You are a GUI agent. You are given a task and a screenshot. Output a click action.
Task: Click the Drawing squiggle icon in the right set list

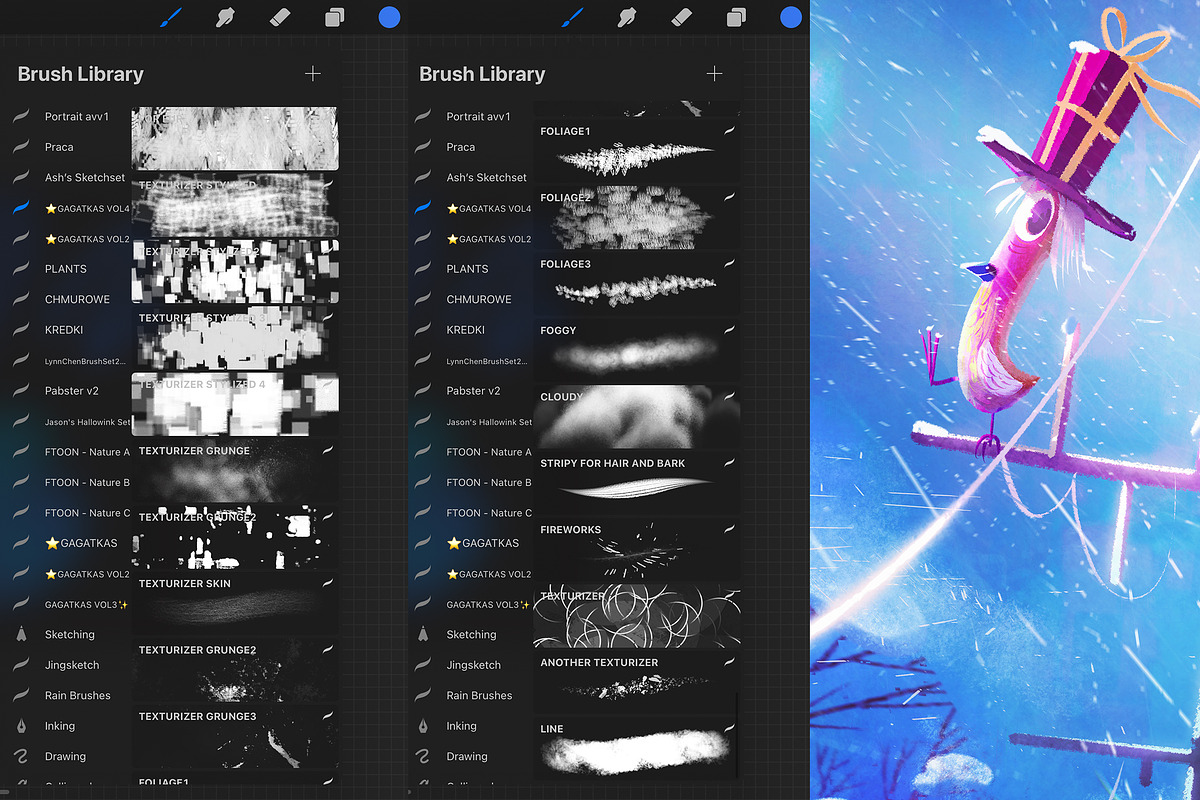click(424, 756)
